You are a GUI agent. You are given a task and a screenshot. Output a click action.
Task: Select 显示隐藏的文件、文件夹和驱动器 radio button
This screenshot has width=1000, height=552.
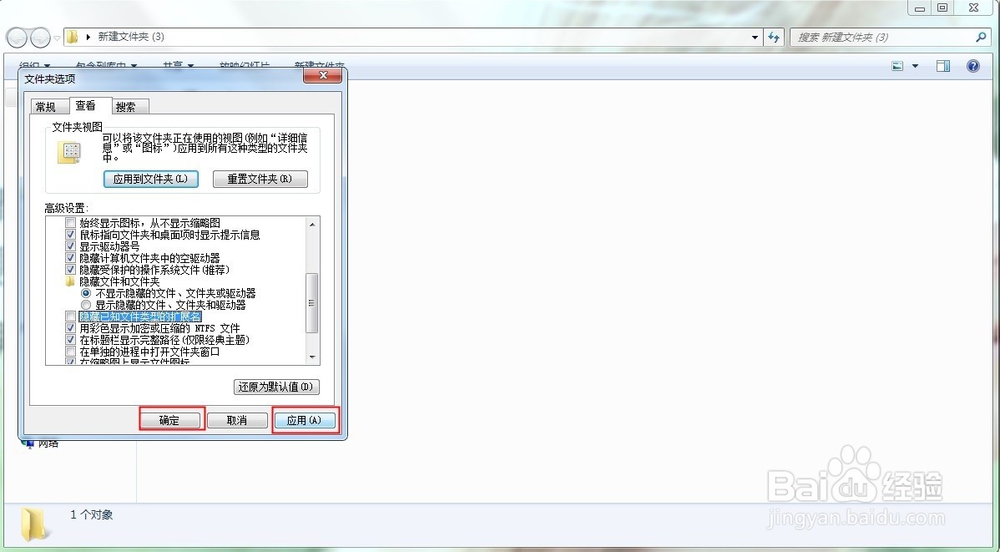(x=86, y=305)
